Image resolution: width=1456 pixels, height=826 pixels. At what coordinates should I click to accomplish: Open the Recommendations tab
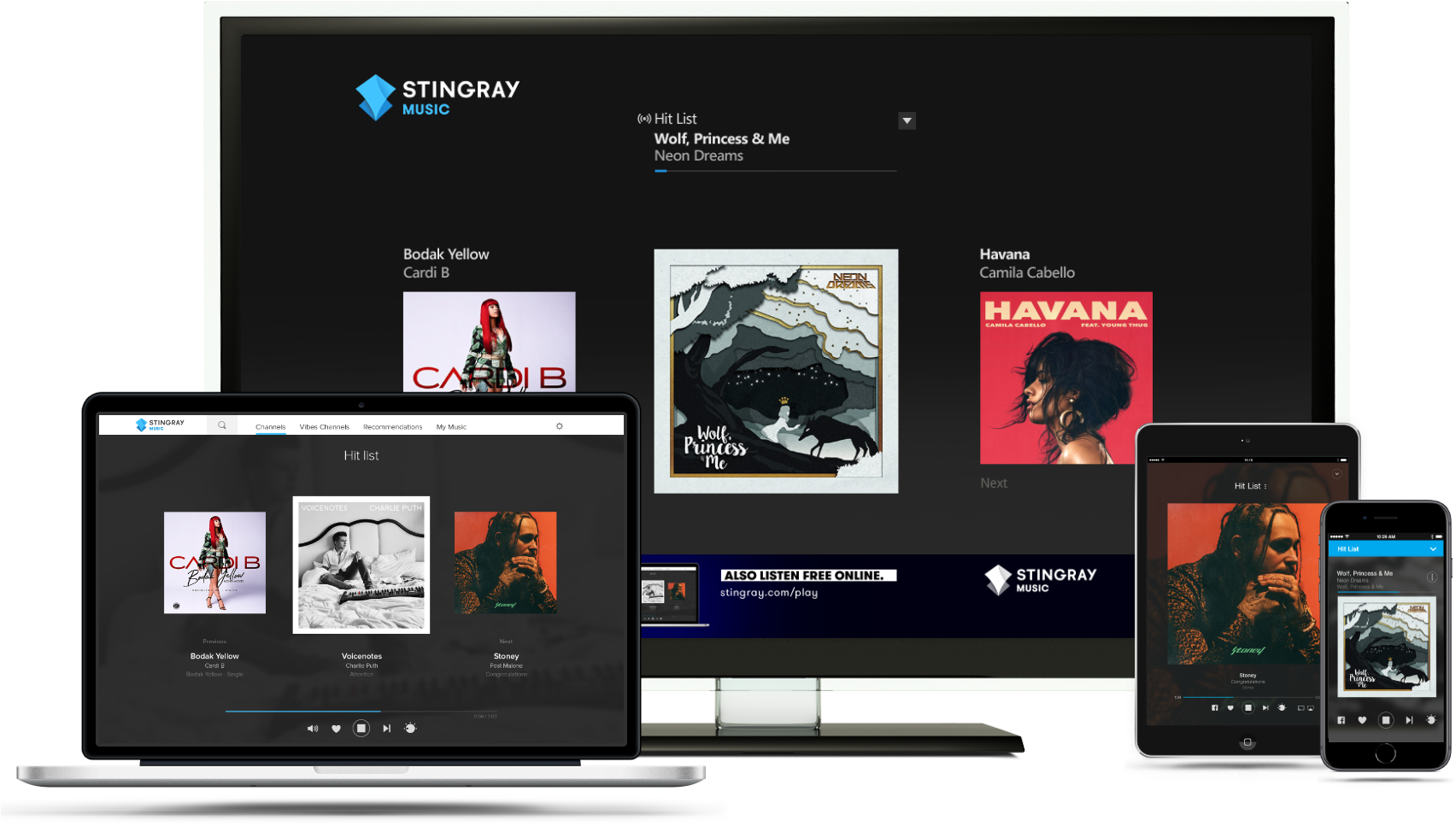[x=392, y=427]
